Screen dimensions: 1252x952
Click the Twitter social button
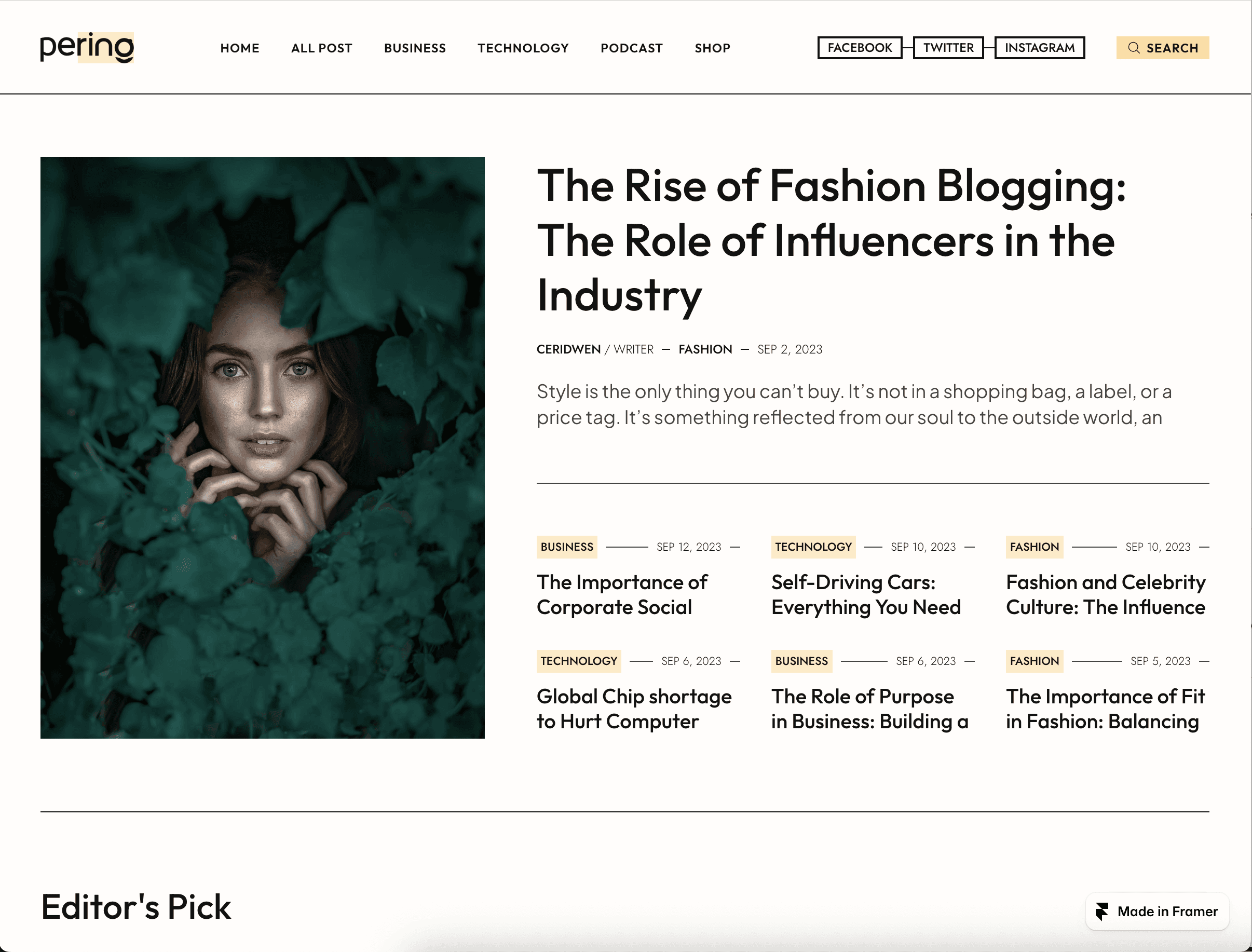[x=948, y=48]
